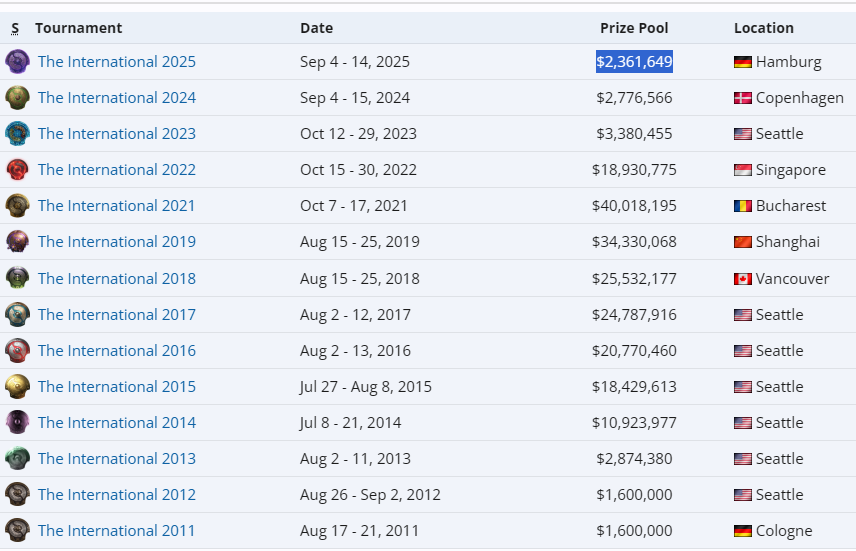Click The International 2022 tournament icon
The height and width of the screenshot is (551, 856).
tap(17, 170)
